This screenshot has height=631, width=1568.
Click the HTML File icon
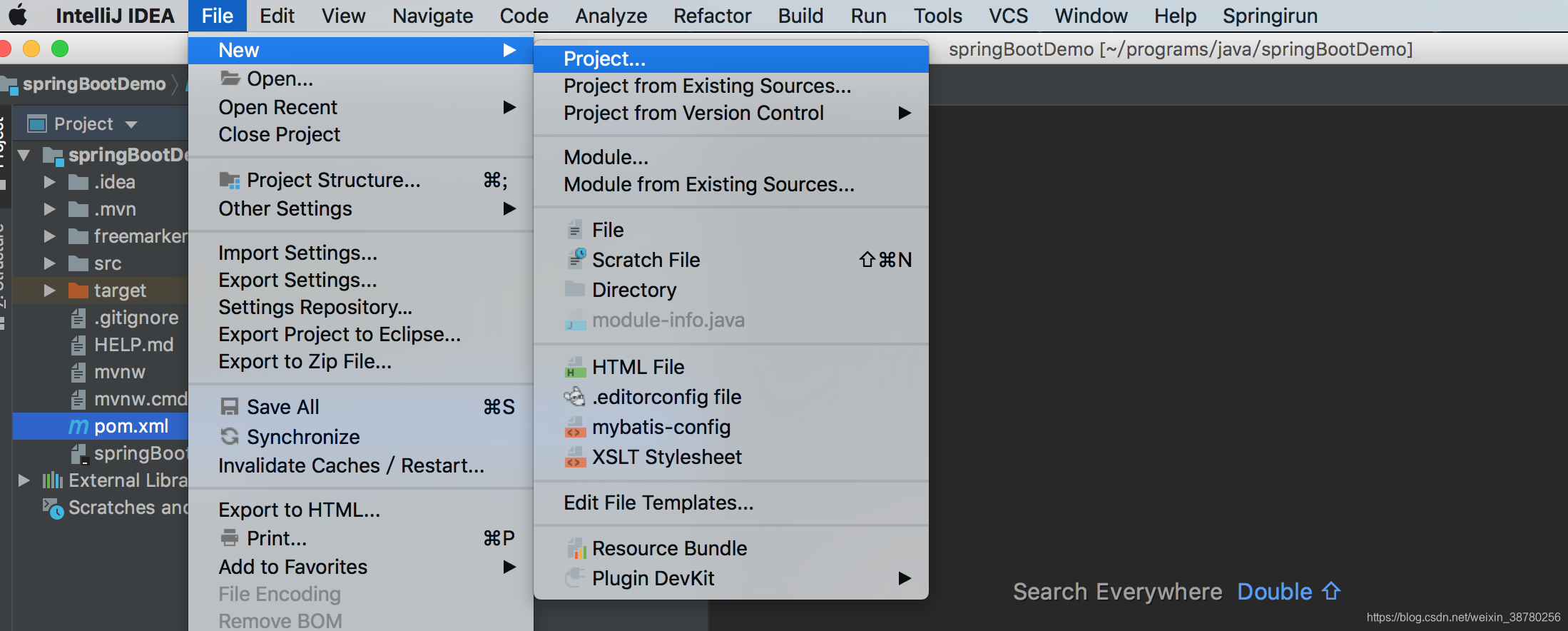click(575, 368)
